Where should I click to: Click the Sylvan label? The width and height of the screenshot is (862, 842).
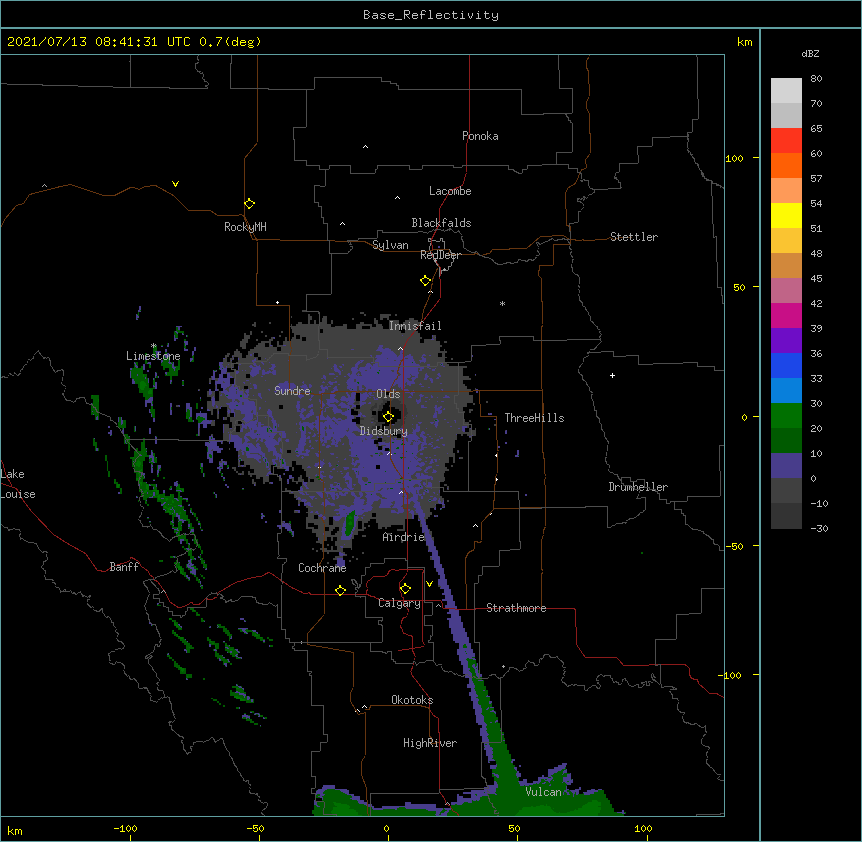[390, 245]
